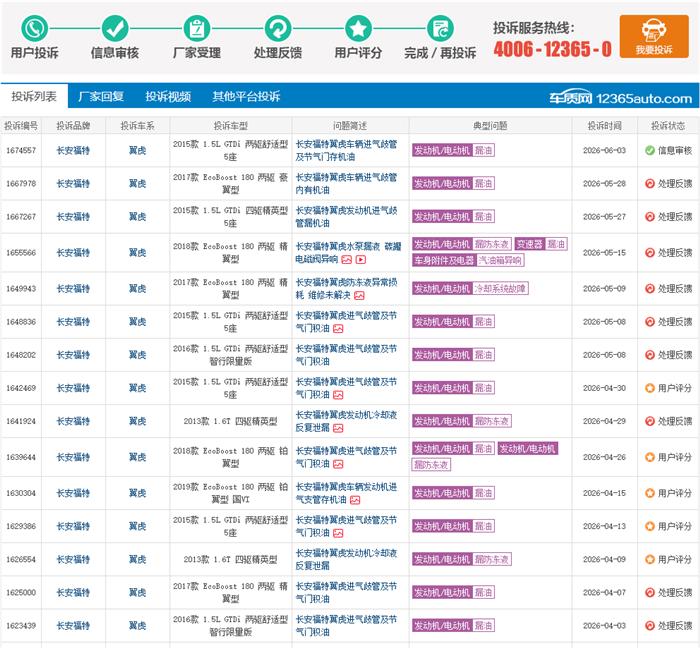Click complaint number 1630304
This screenshot has width=700, height=648.
click(x=21, y=493)
